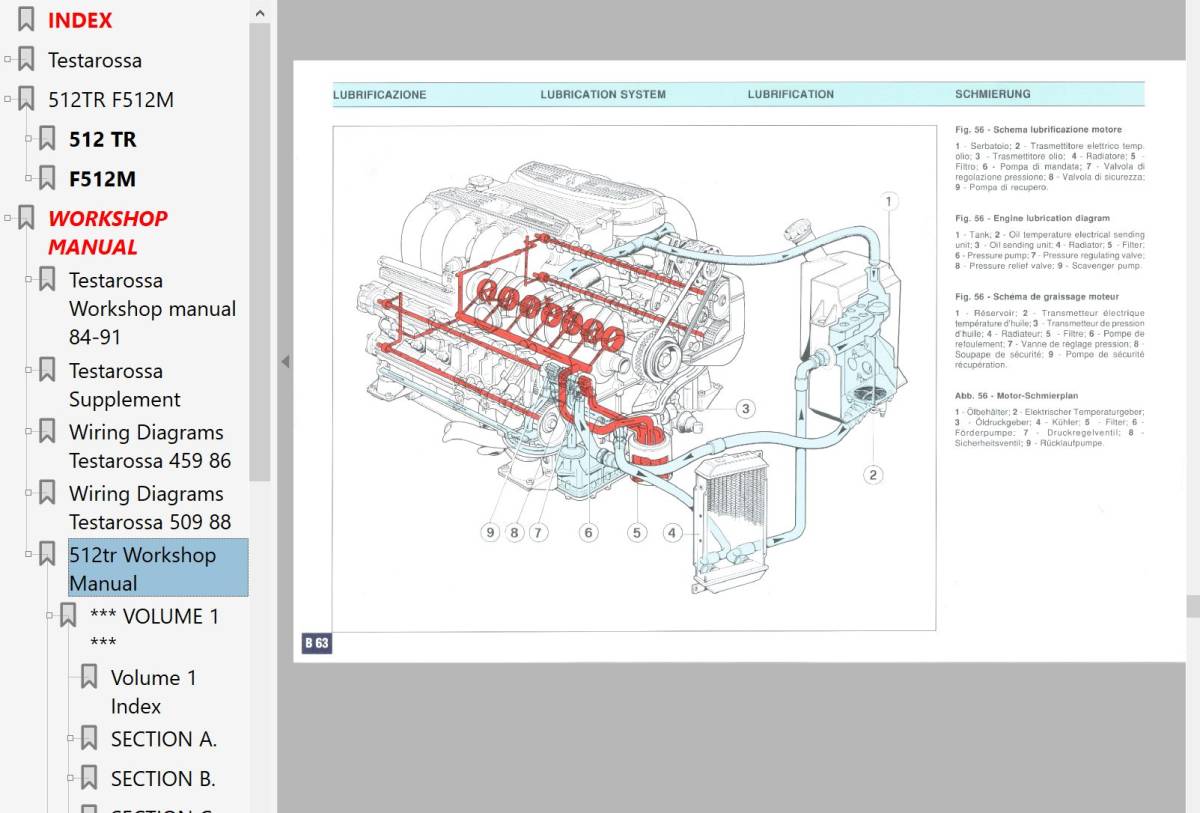
Task: Click callout number 4 beside the radiator
Action: 672,533
